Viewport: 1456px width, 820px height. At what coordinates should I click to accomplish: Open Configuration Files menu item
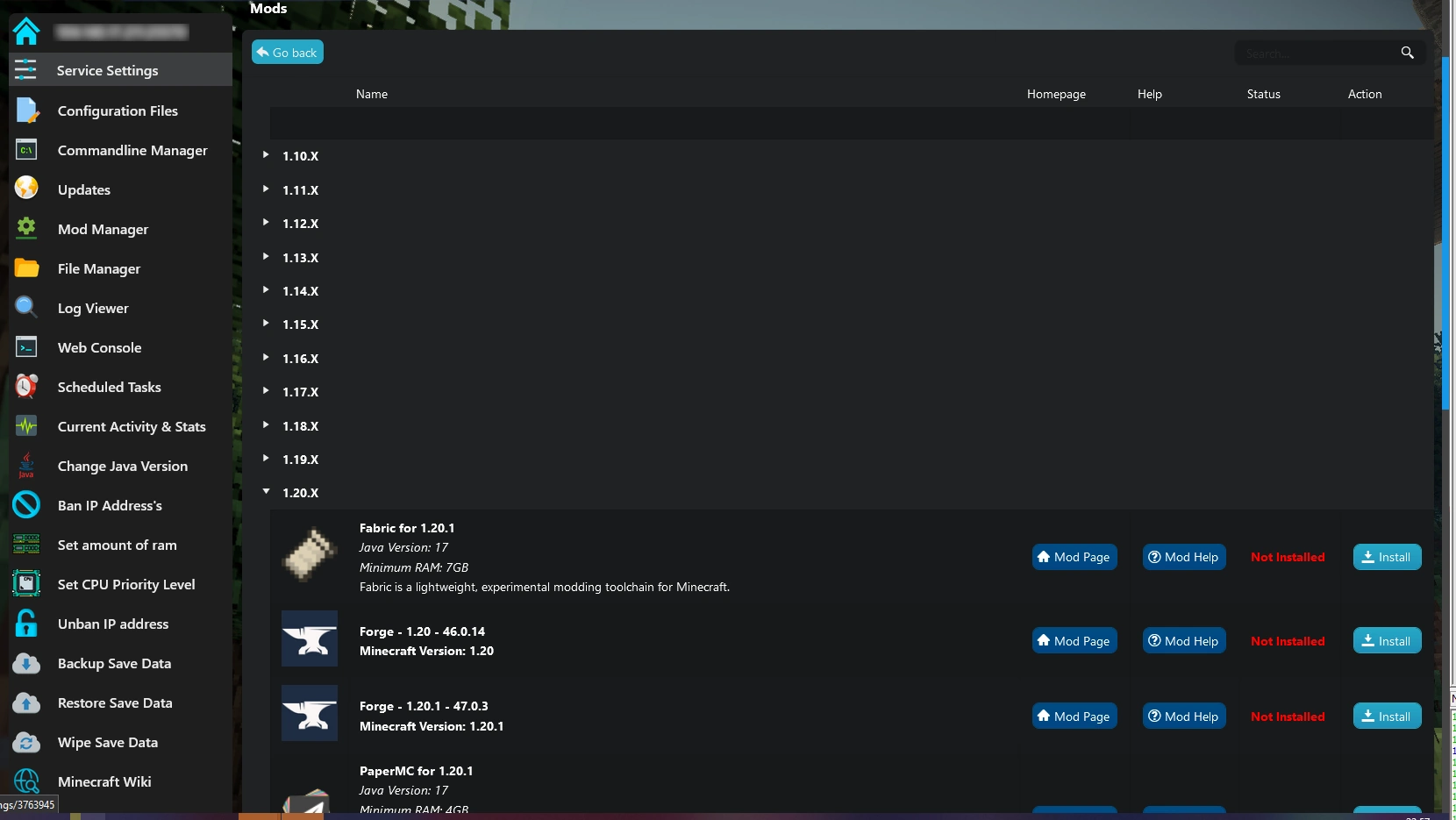pyautogui.click(x=118, y=111)
